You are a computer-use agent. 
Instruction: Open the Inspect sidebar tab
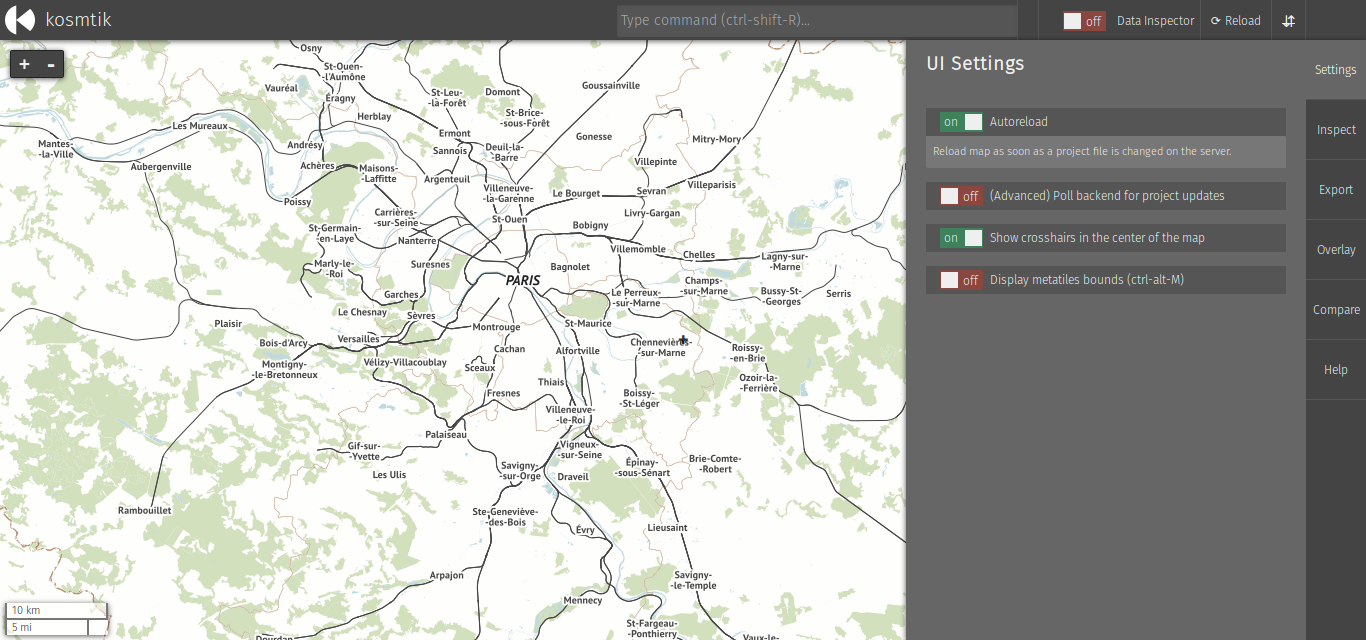point(1336,130)
